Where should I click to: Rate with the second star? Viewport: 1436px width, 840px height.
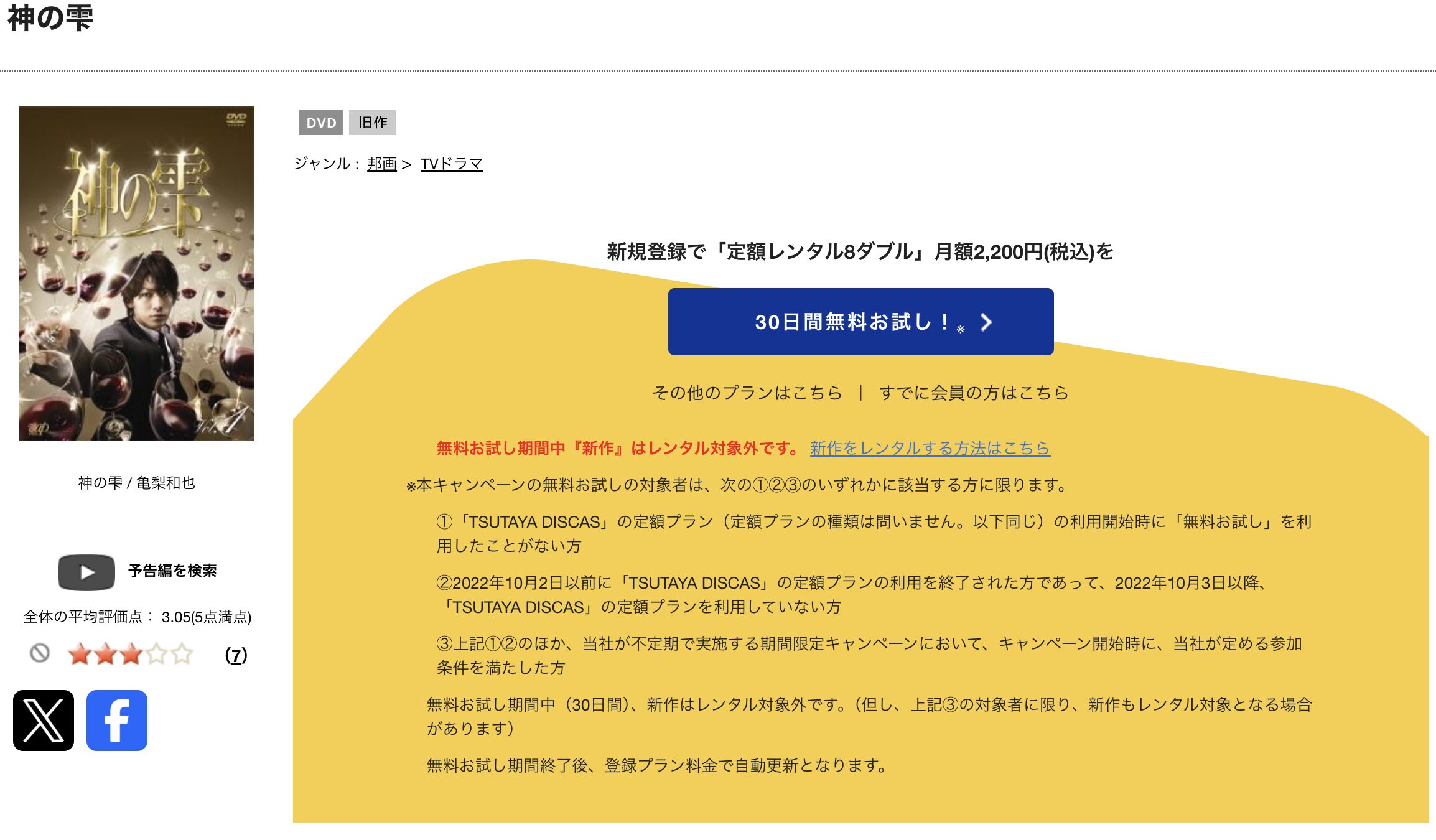[x=105, y=654]
